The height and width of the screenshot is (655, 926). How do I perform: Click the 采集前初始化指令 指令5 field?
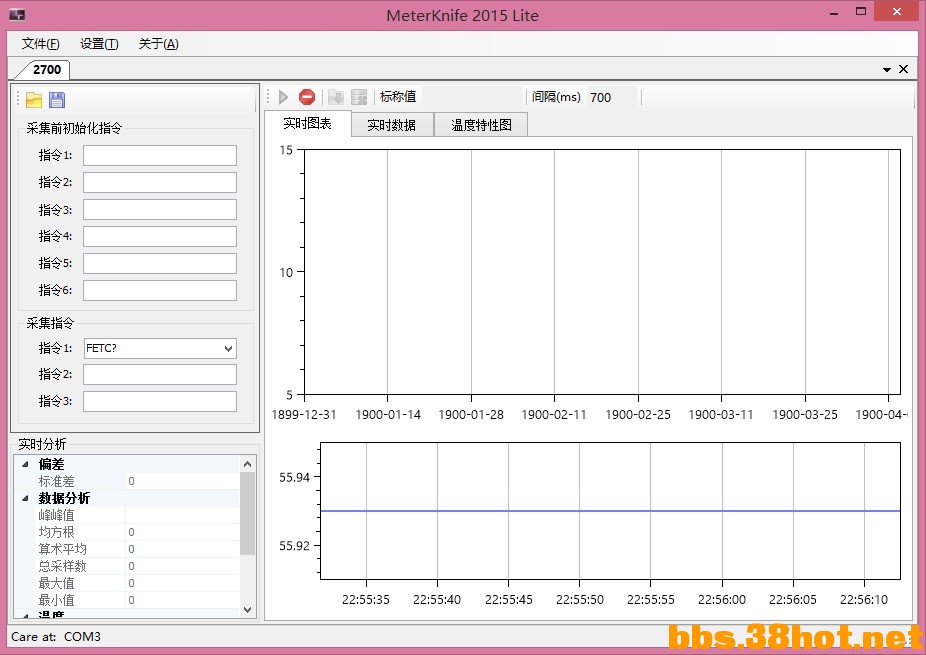pyautogui.click(x=160, y=263)
